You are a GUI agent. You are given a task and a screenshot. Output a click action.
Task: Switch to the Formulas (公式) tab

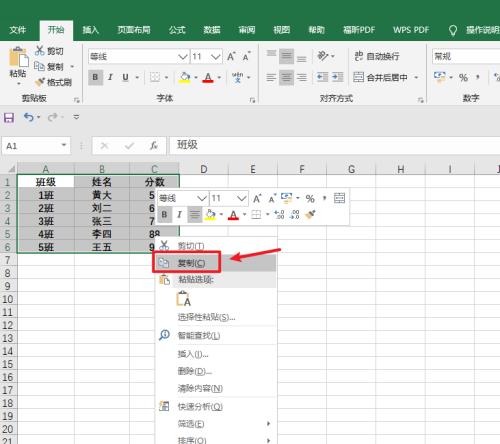[177, 30]
